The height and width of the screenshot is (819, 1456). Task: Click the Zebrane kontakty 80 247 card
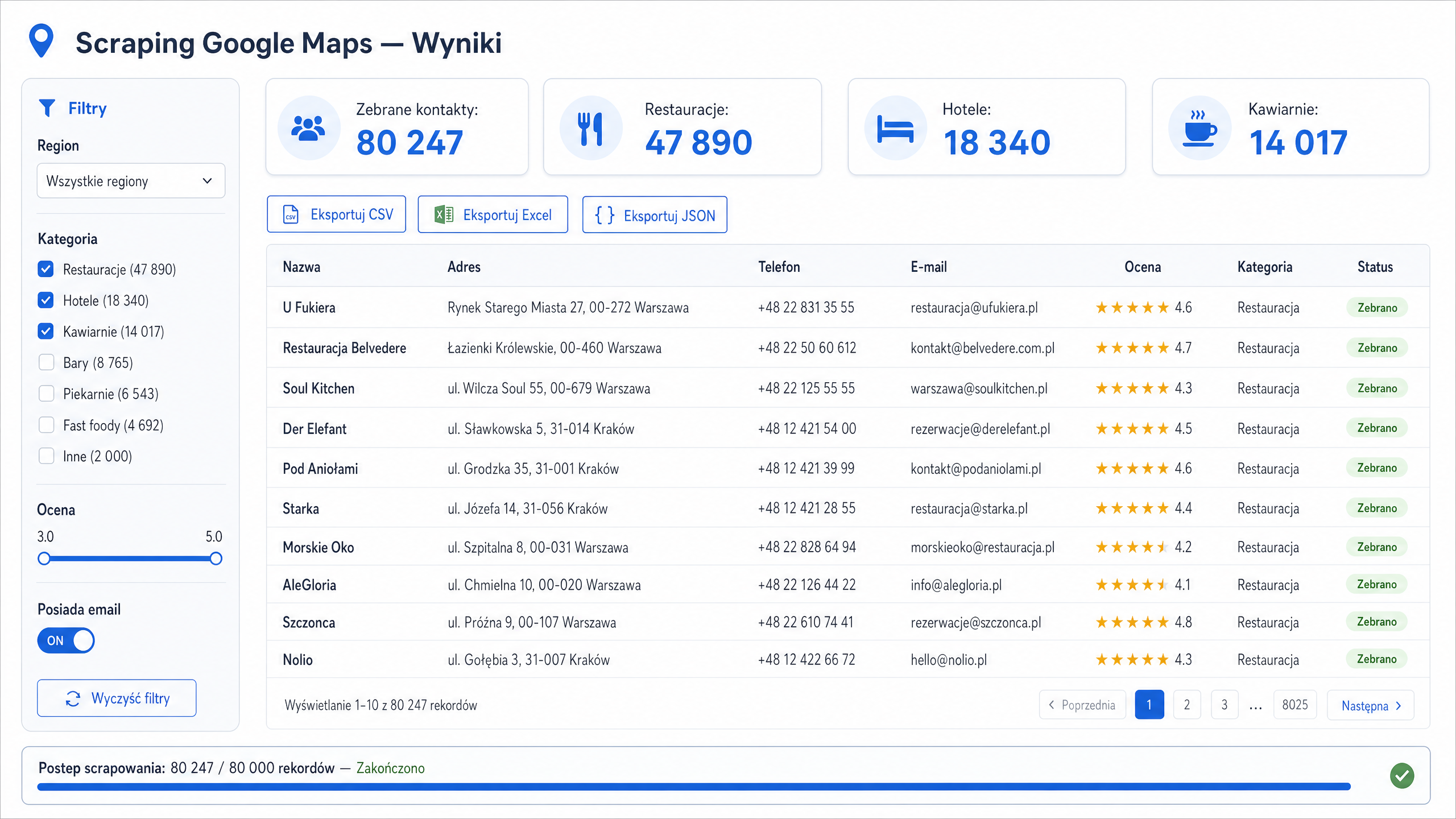397,127
